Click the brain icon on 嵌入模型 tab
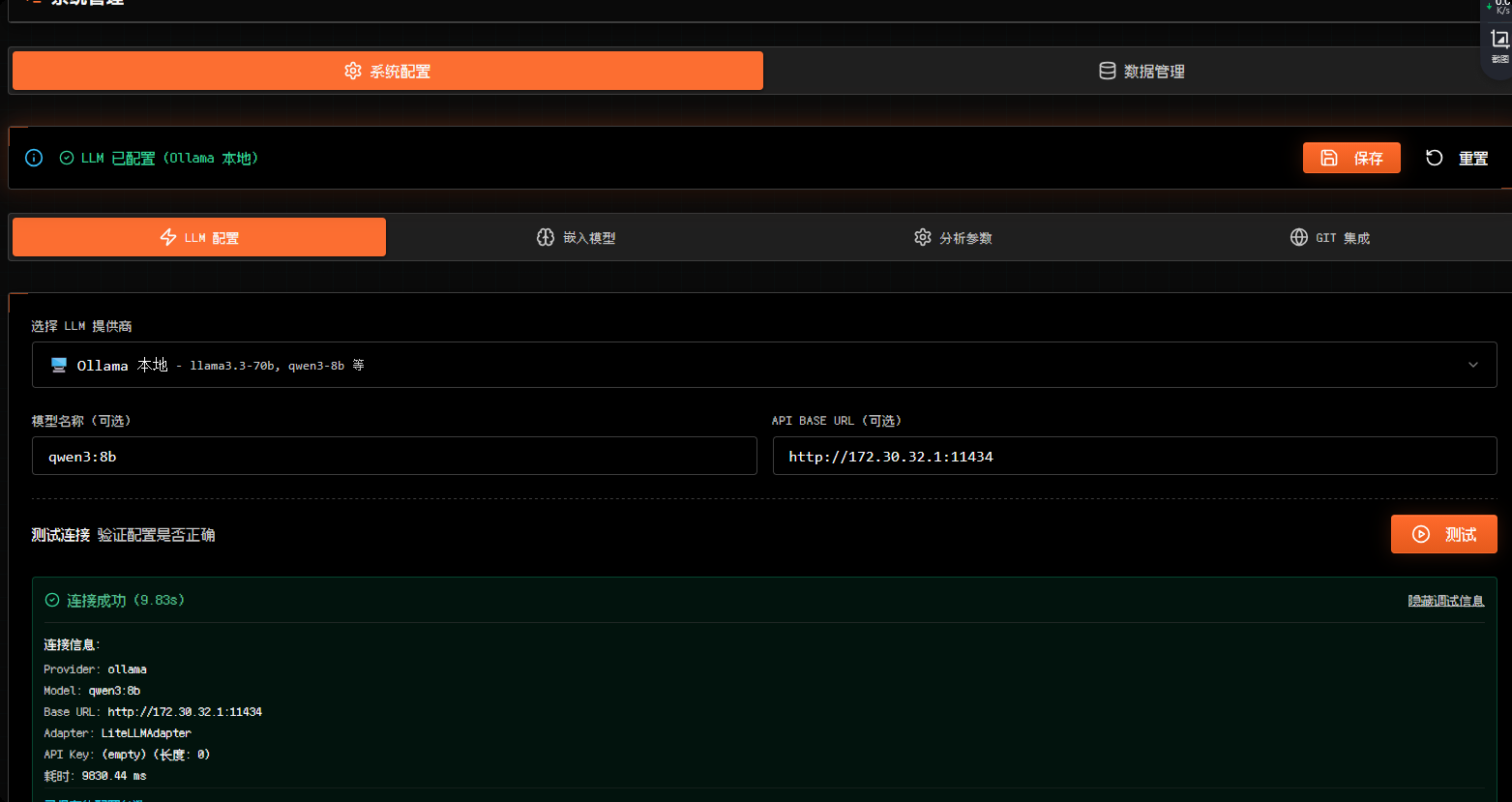 (546, 237)
